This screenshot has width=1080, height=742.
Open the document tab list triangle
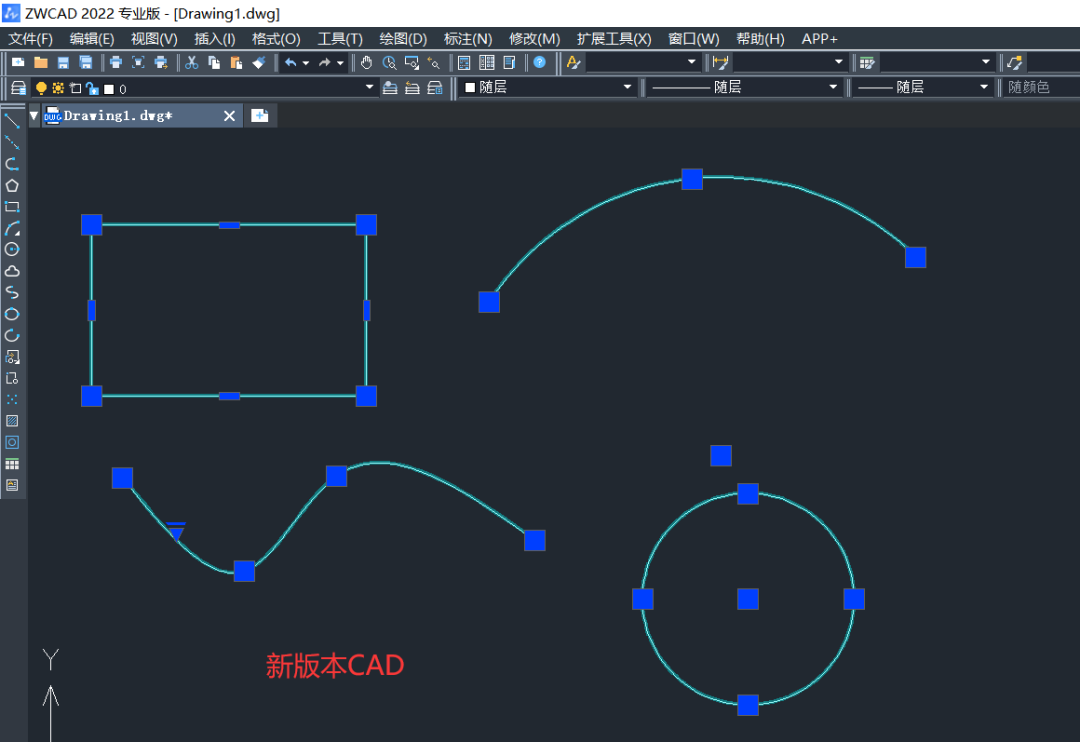click(x=34, y=116)
